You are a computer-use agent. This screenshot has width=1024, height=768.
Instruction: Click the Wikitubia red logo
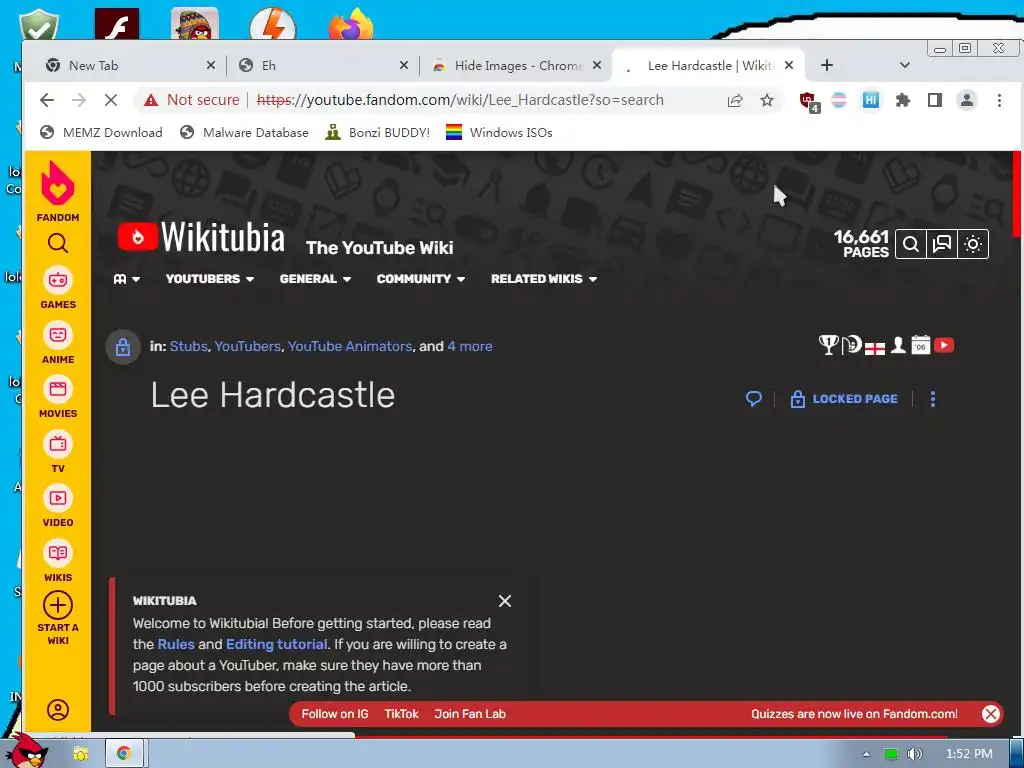pyautogui.click(x=138, y=237)
